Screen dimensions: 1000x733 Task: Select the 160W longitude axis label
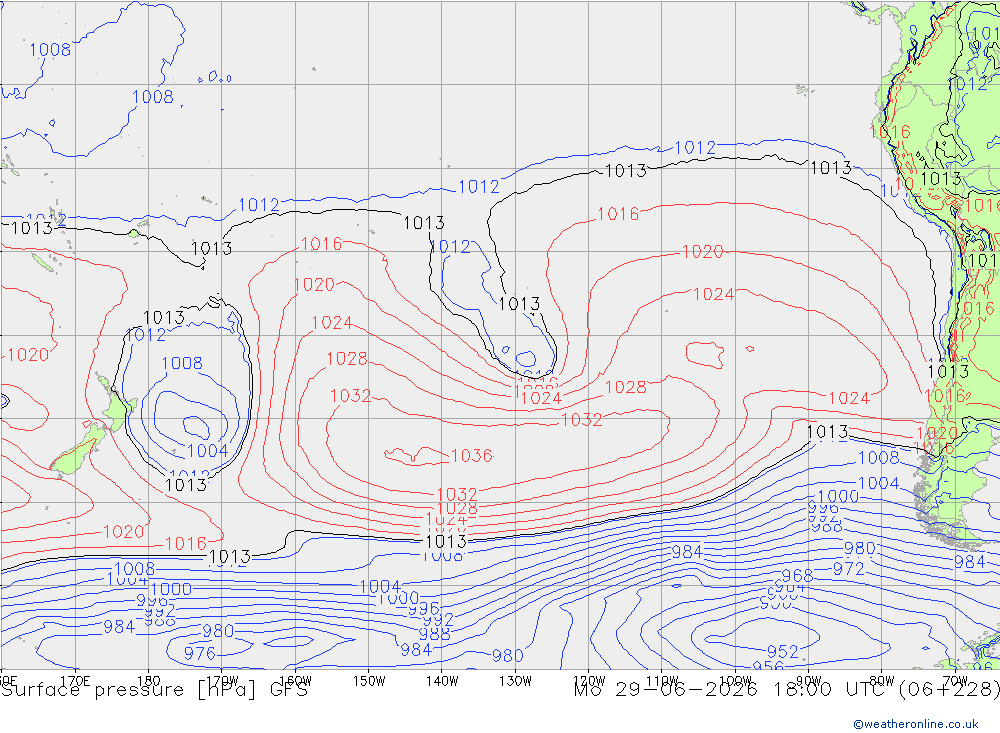pyautogui.click(x=295, y=681)
